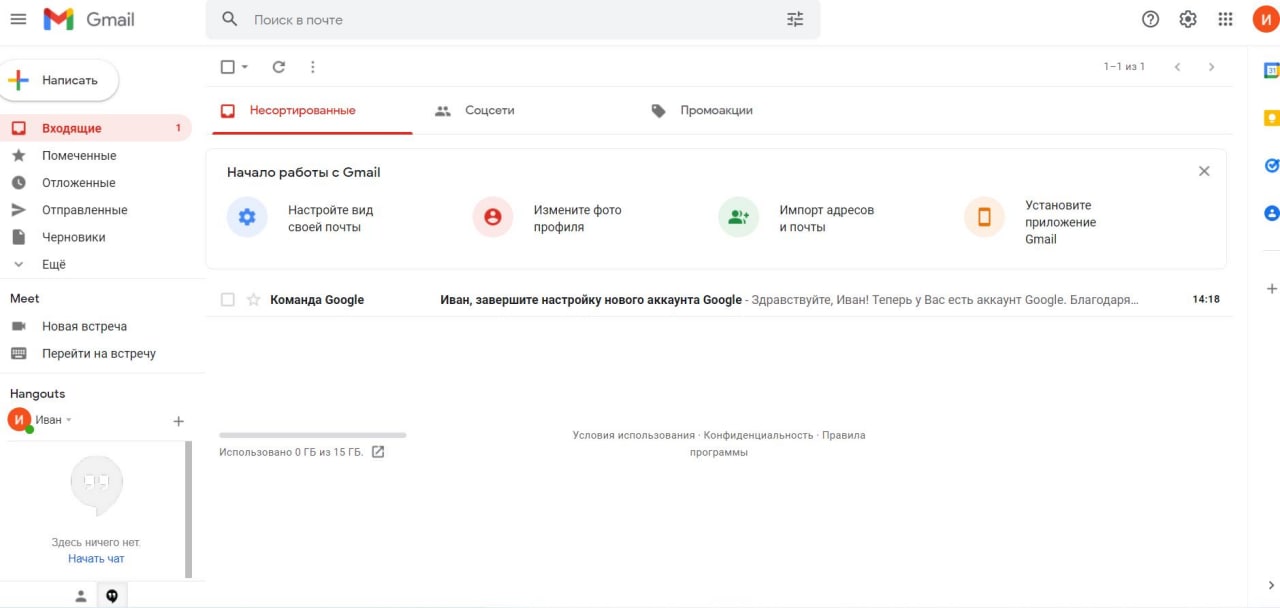Click the Написать compose button
1280x608 pixels.
(x=58, y=80)
